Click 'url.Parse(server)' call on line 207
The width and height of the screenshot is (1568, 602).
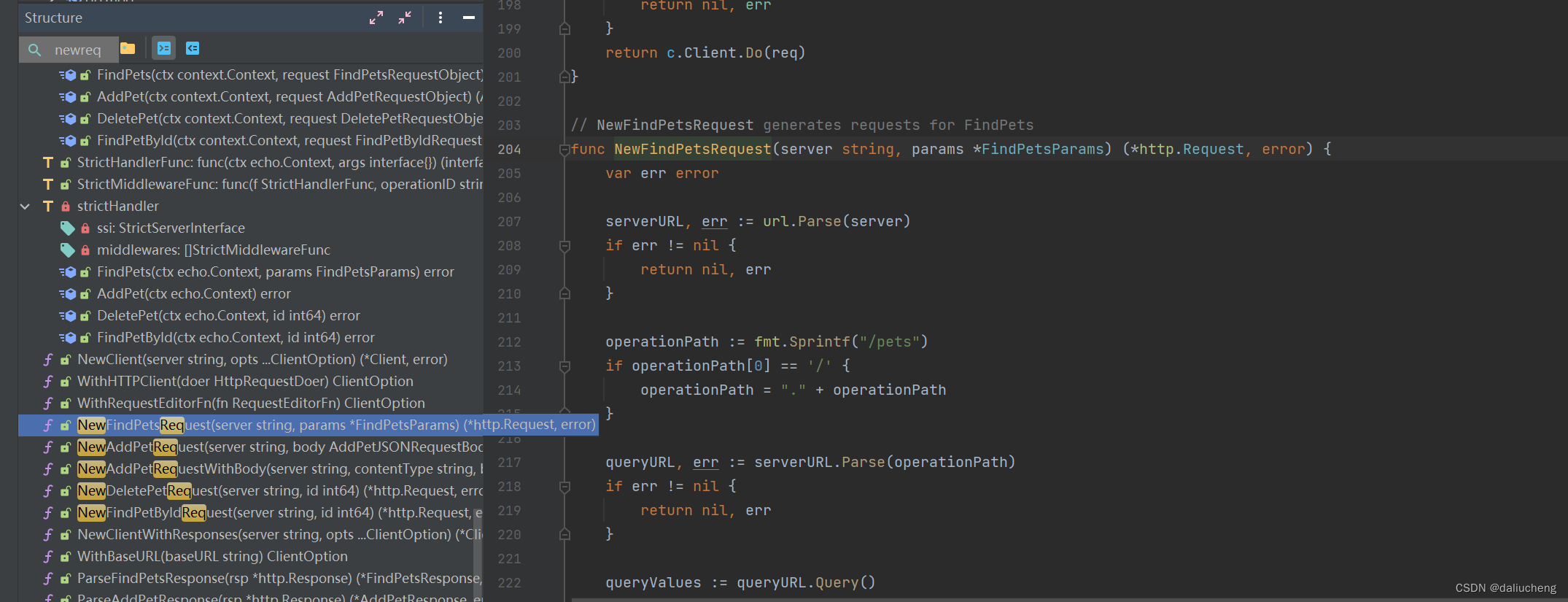pos(837,221)
